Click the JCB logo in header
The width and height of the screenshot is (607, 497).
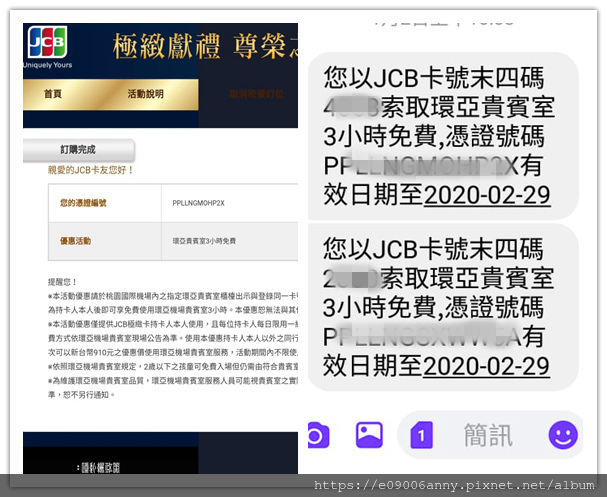point(47,42)
